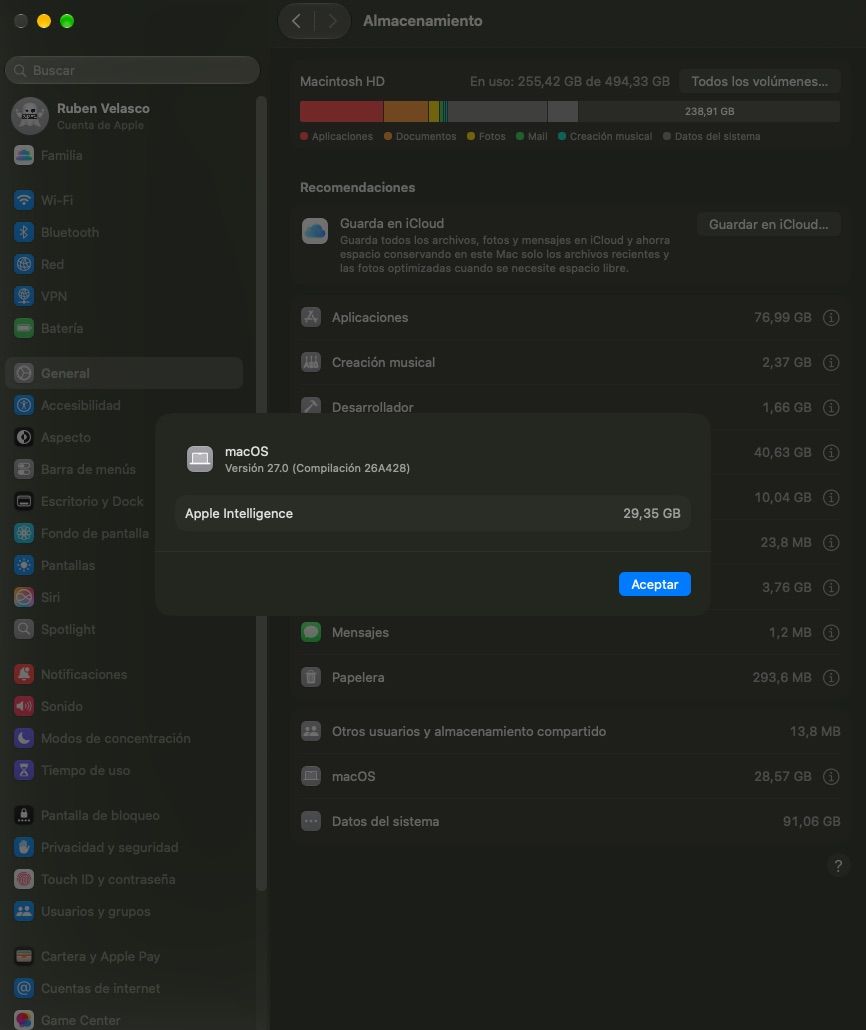This screenshot has height=1030, width=866.
Task: Open the Batería sidebar icon
Action: (24, 328)
